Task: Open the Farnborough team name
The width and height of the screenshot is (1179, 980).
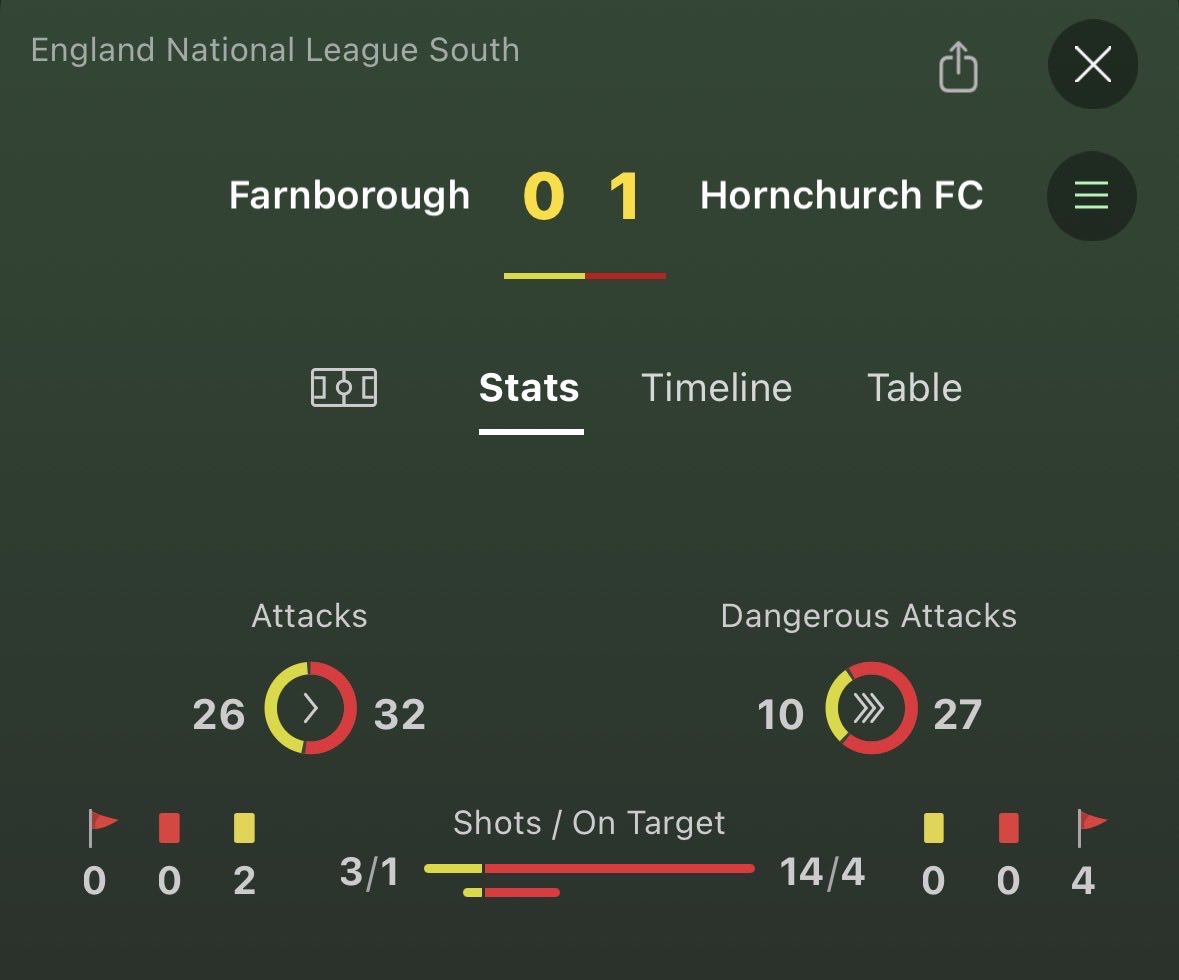Action: tap(349, 195)
